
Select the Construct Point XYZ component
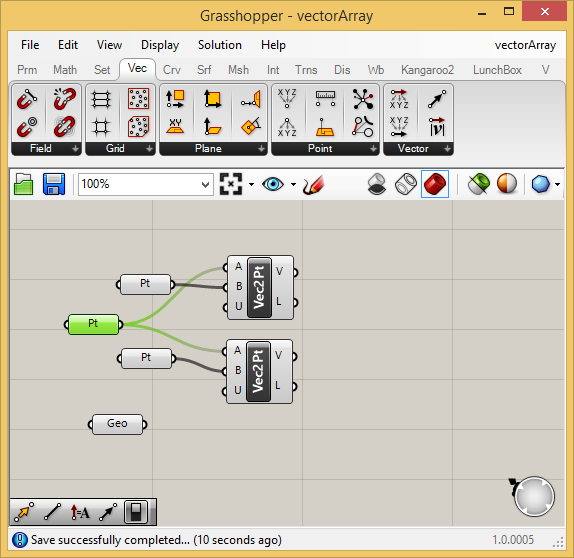[x=287, y=98]
